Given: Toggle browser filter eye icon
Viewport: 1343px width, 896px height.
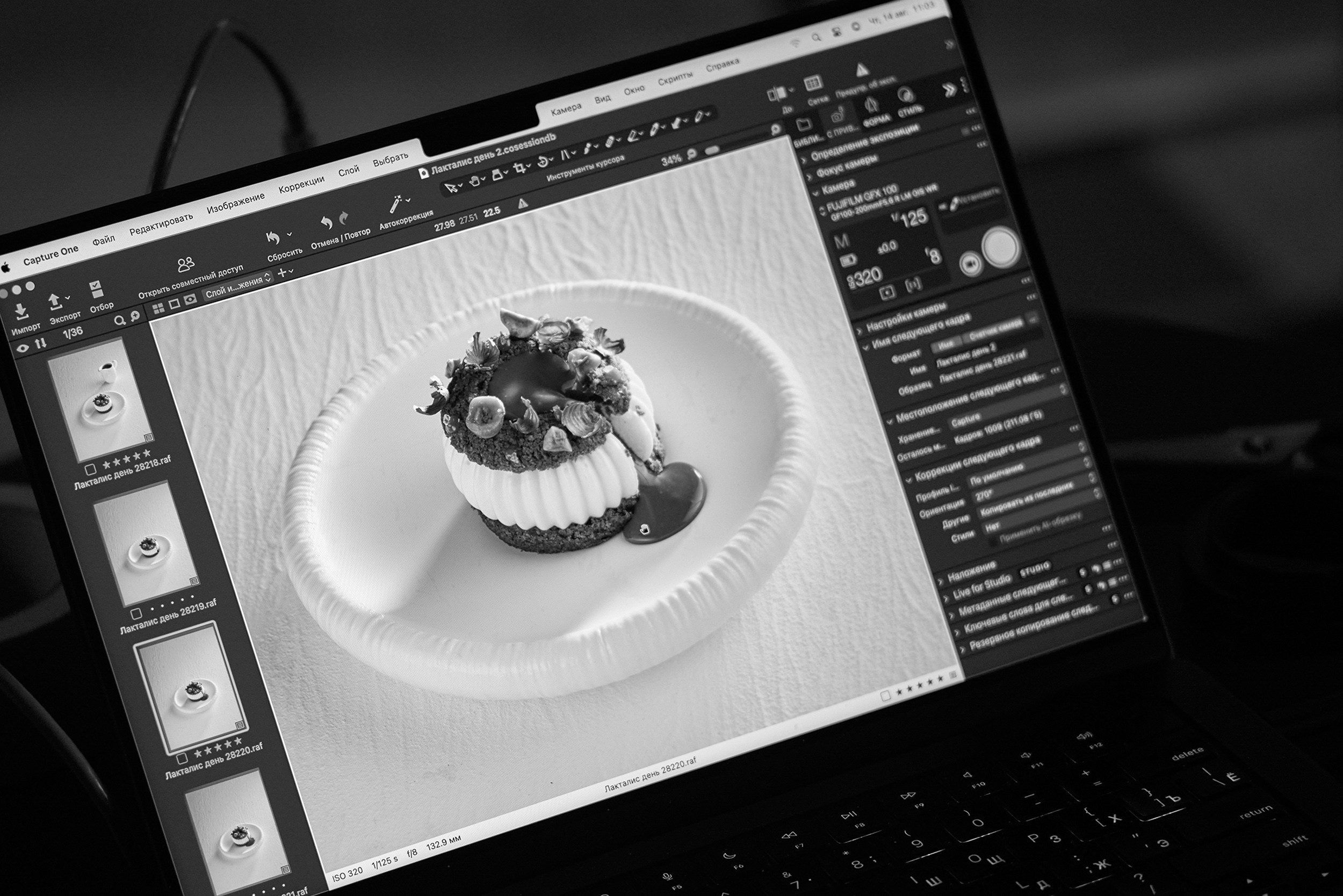Looking at the screenshot, I should [x=23, y=348].
